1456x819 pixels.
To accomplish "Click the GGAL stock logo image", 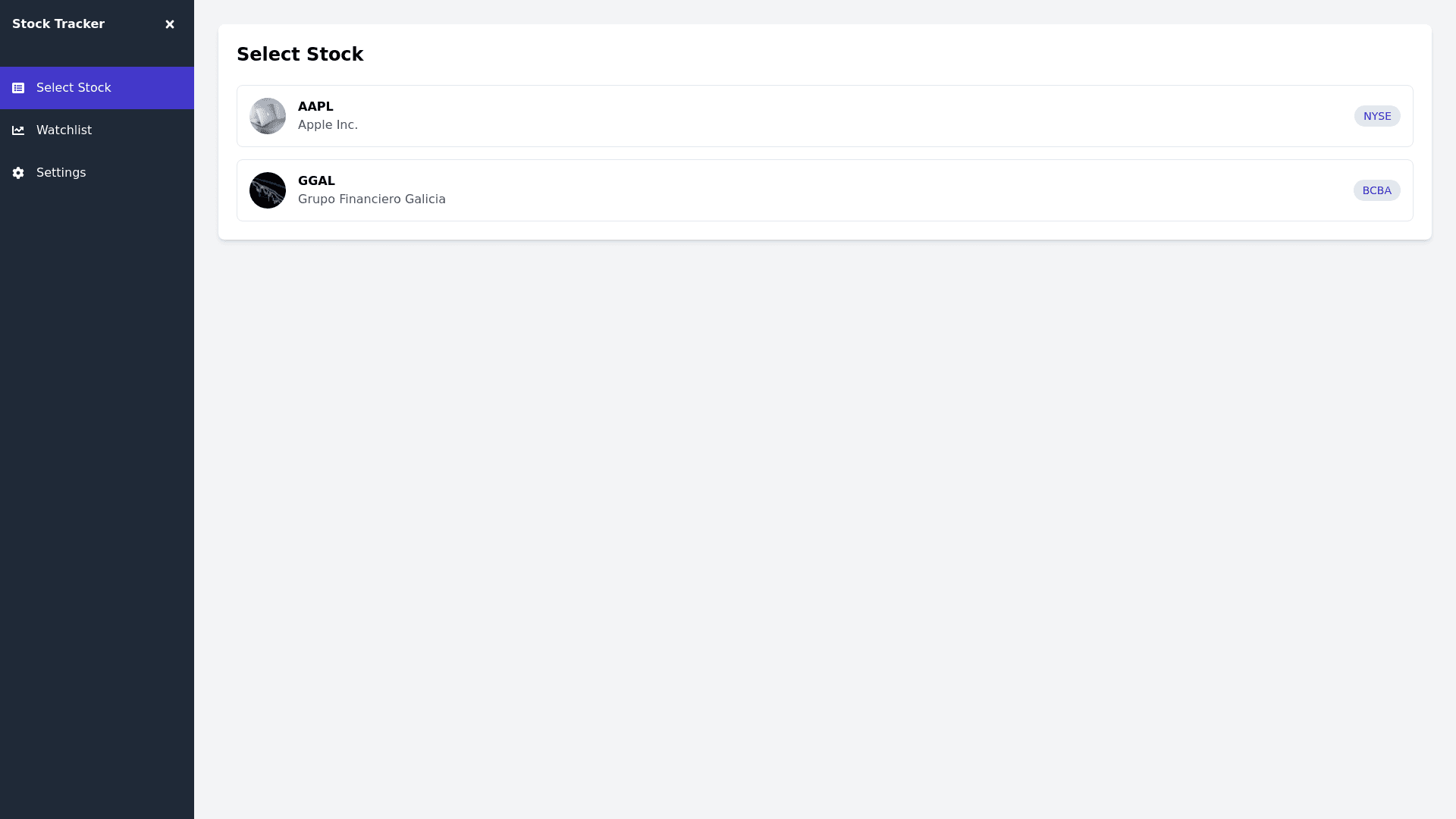I will [268, 190].
